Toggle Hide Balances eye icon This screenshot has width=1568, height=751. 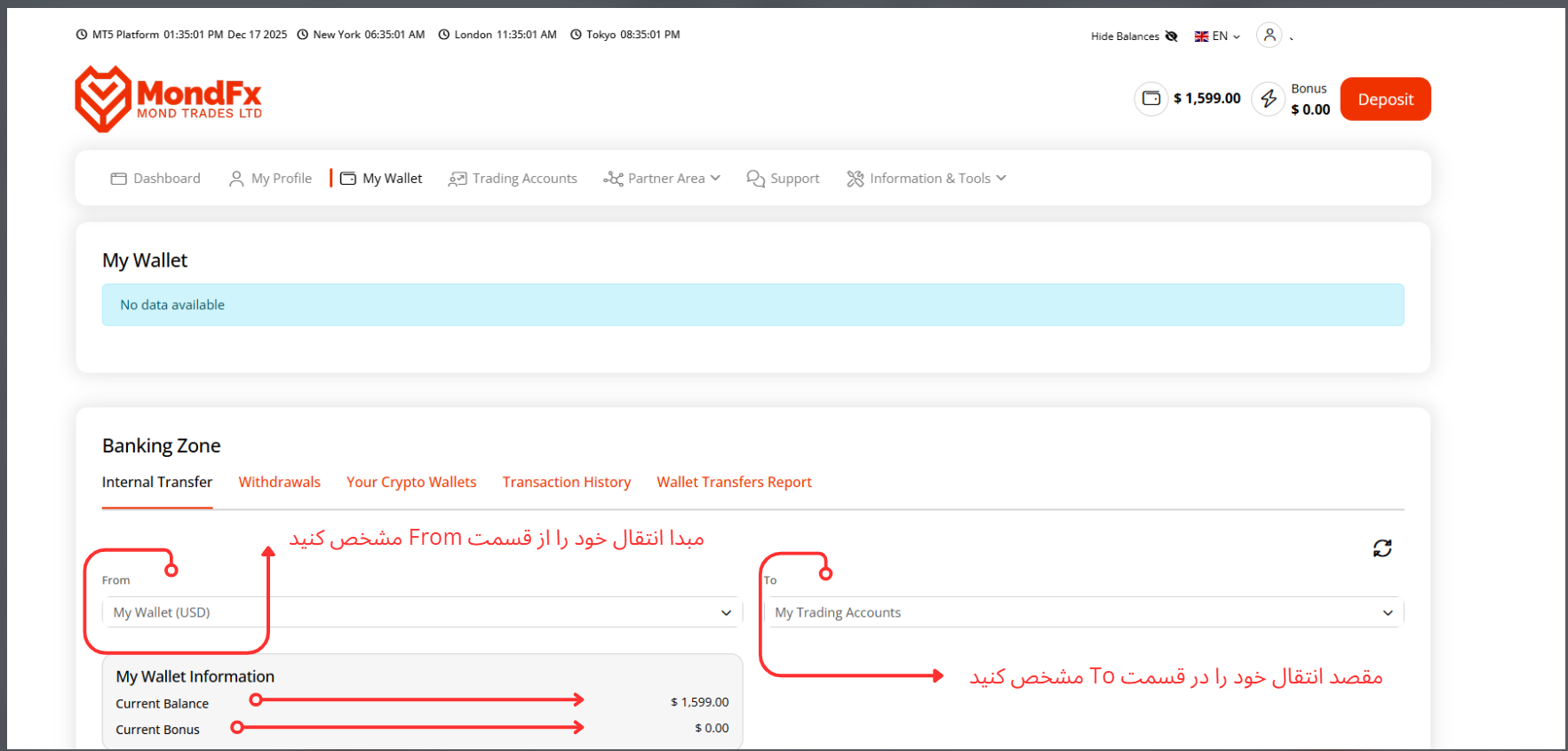[1171, 36]
